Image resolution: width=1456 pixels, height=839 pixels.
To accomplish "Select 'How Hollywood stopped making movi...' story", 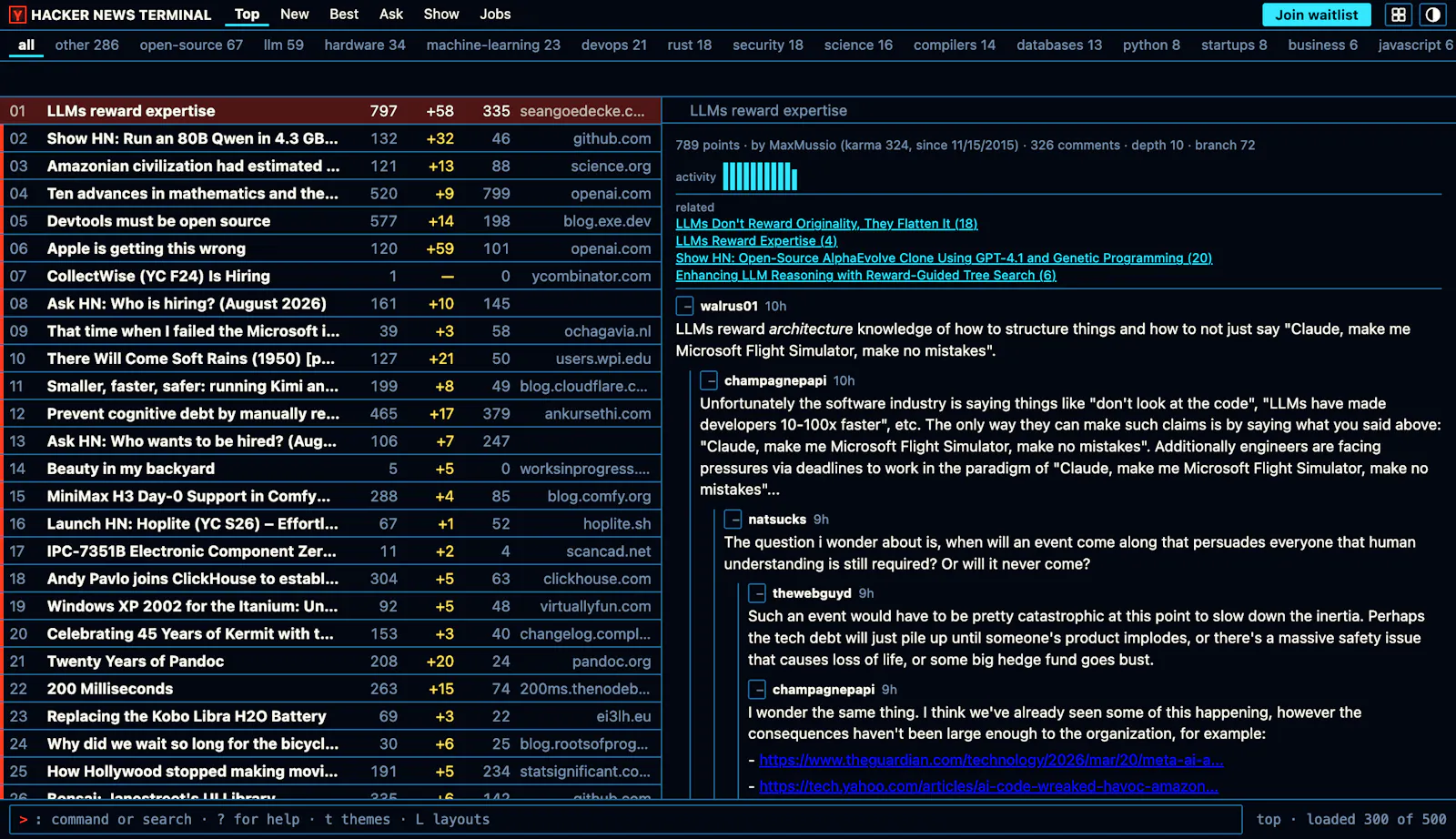I will tap(332, 772).
